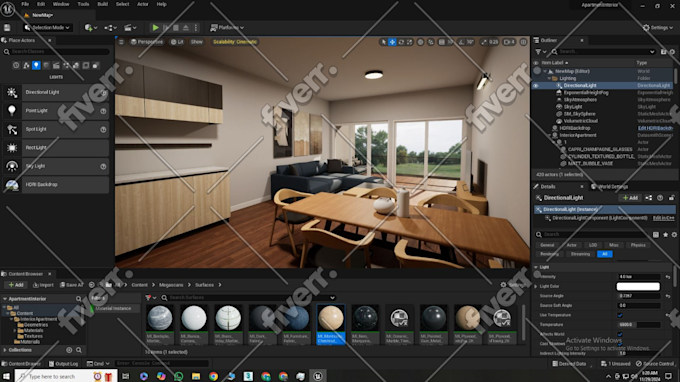
Task: Collapse the NewMap (Editor) tree node
Action: coord(545,72)
